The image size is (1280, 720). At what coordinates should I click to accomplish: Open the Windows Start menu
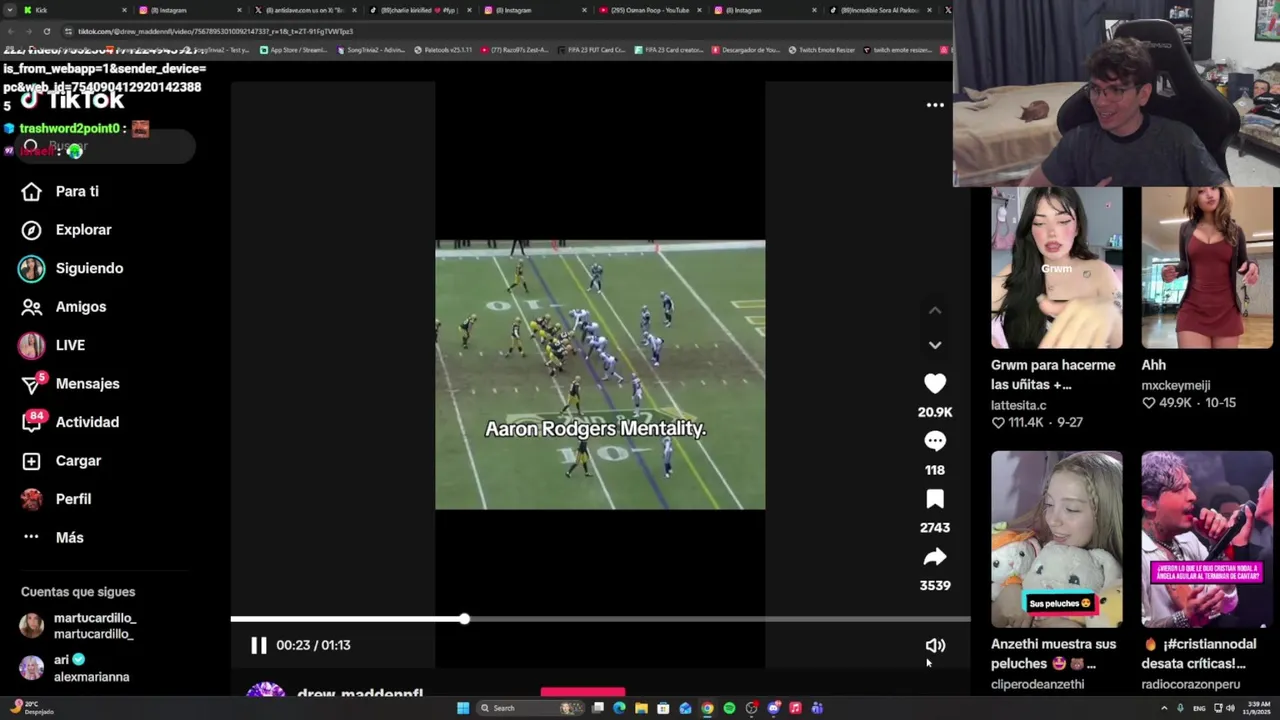[463, 708]
